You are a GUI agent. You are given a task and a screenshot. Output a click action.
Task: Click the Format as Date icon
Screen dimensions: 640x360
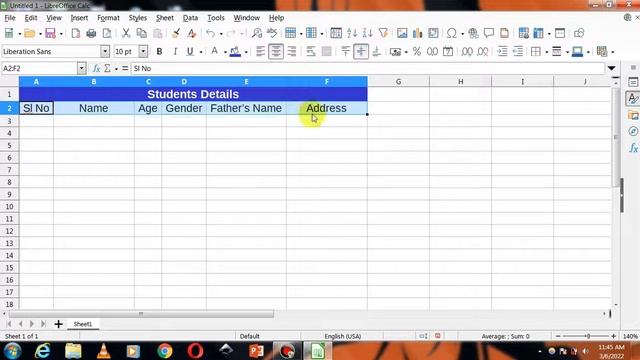tap(448, 51)
